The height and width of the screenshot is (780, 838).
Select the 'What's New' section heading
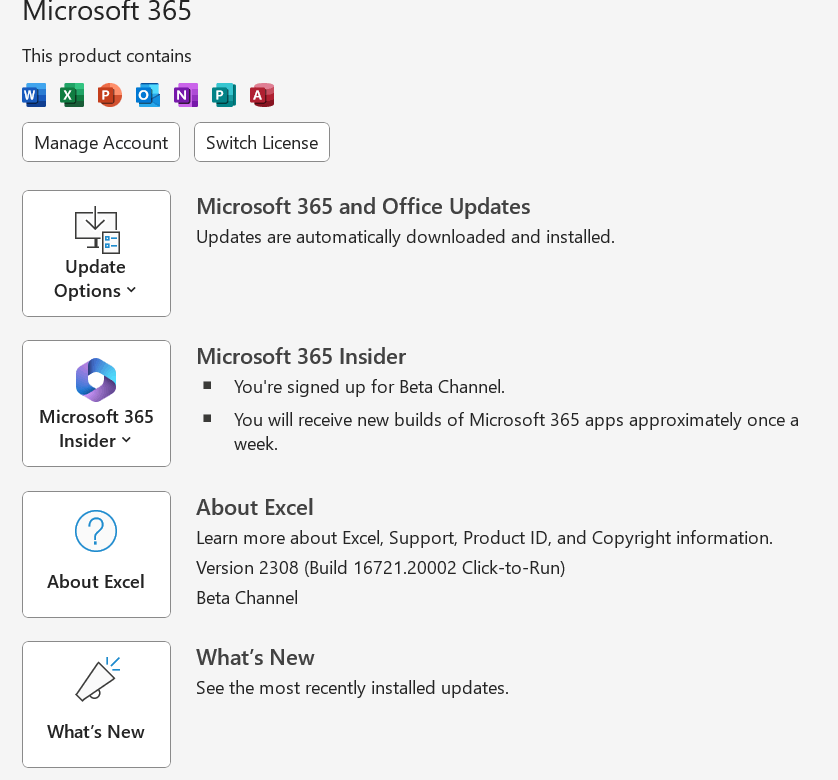pyautogui.click(x=255, y=658)
